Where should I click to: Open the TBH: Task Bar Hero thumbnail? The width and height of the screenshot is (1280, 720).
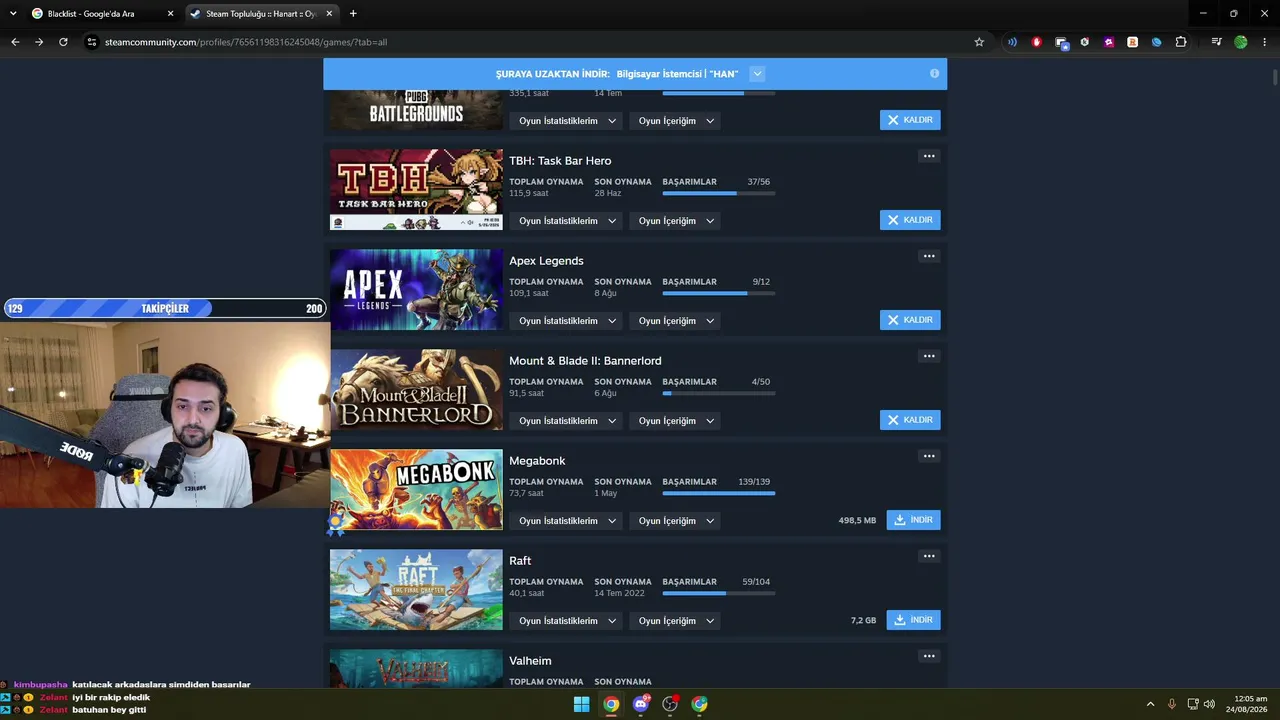pyautogui.click(x=416, y=190)
